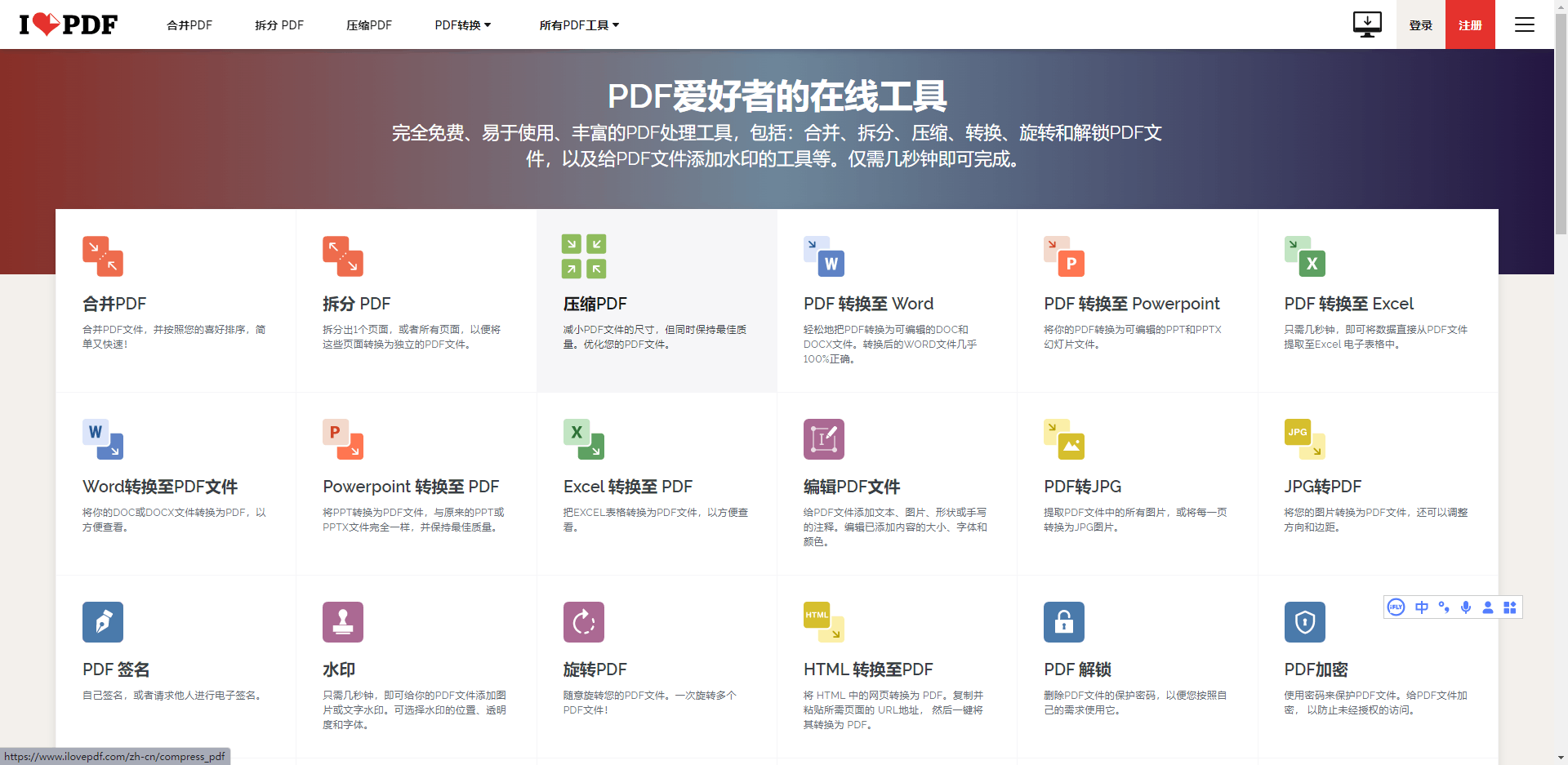This screenshot has width=1568, height=765.
Task: Open the PDF 转换至 Powerpoint icon
Action: 1064,256
